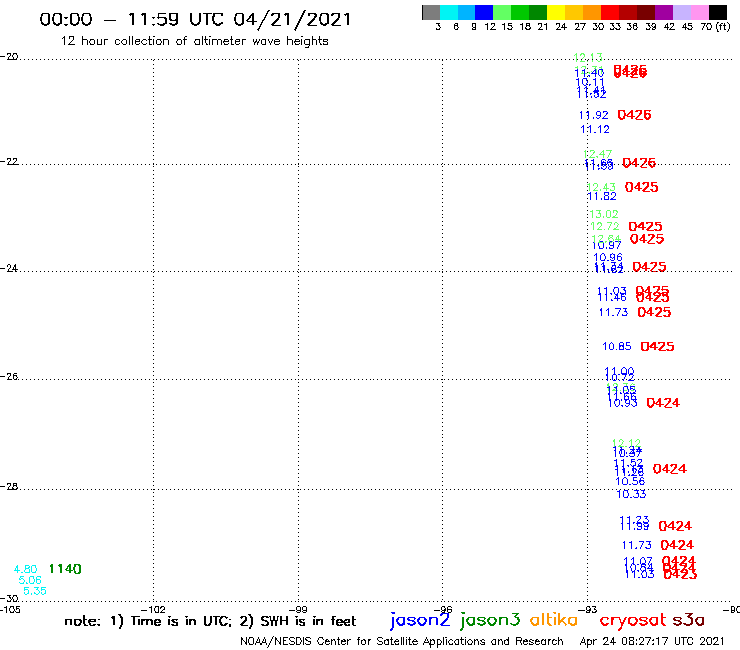The image size is (740, 650).
Task: Click the '-102' longitude axis label
Action: pos(153,609)
